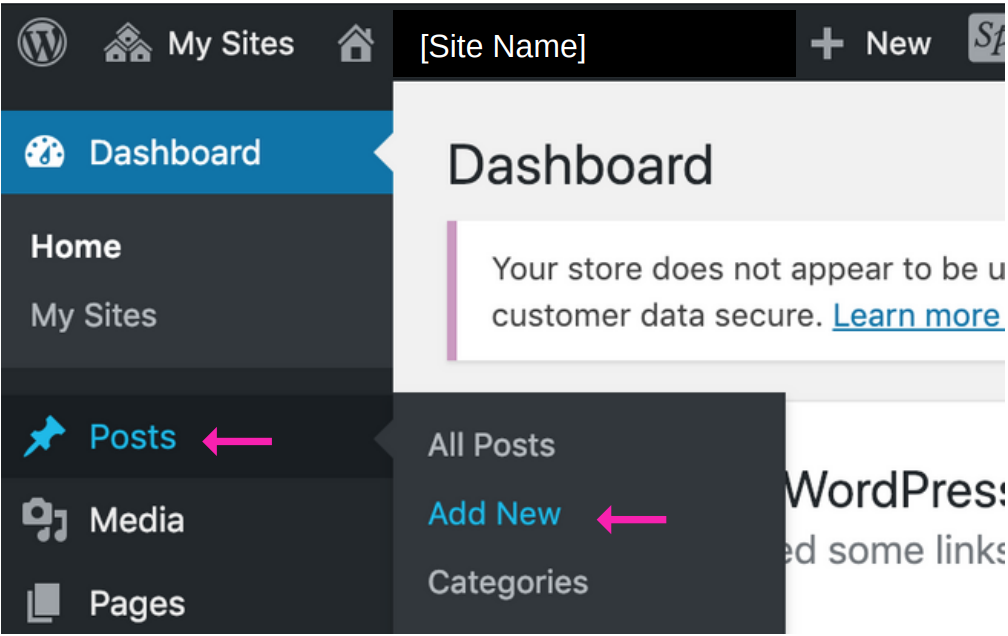1008x636 pixels.
Task: Open Categories from the Posts flyout
Action: [x=508, y=582]
